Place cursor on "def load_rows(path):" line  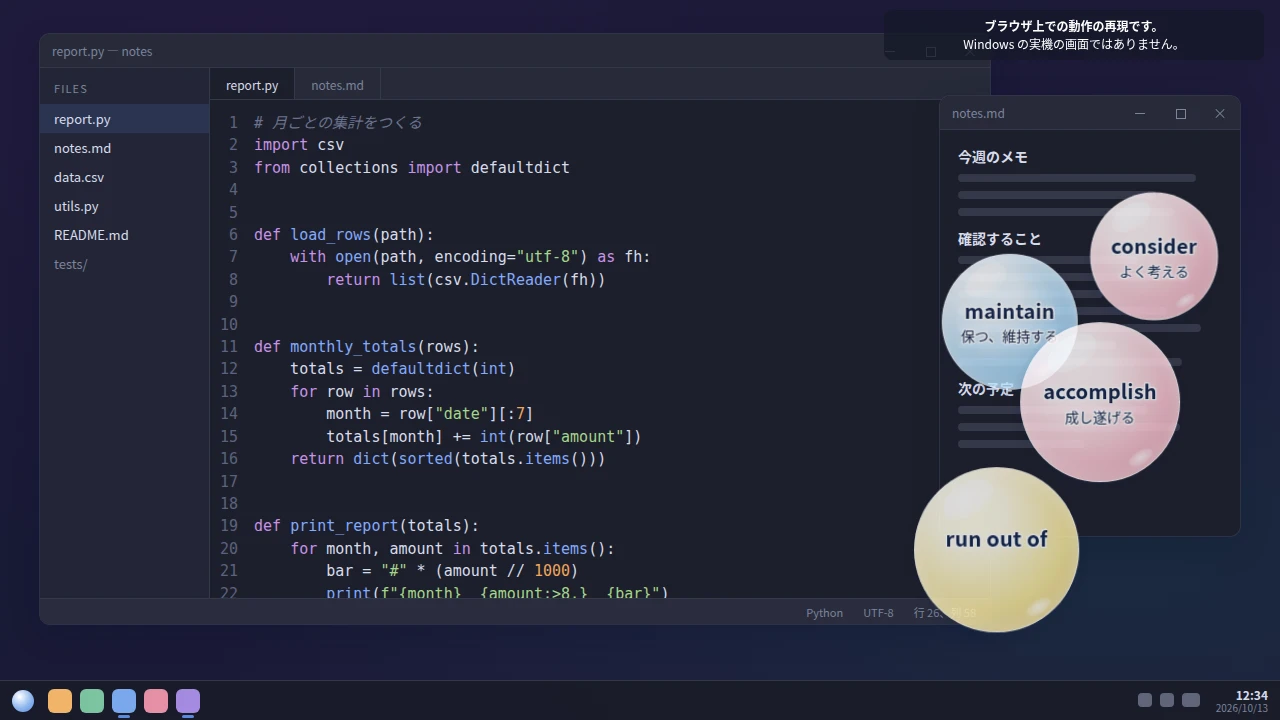(344, 235)
